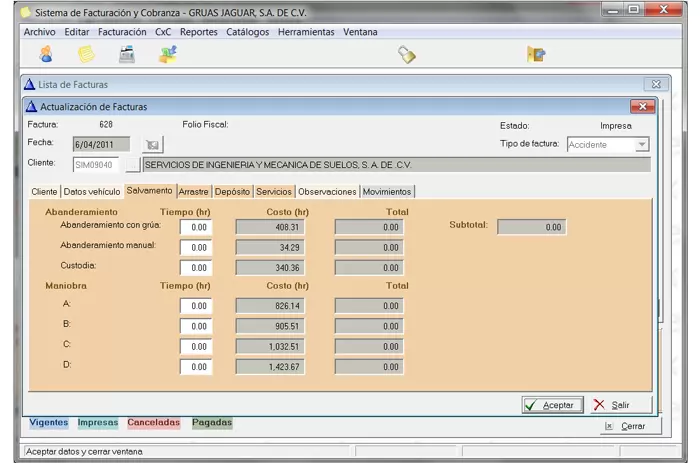Click Abanderamiento con grúa time field
Viewport: 700px width, 463px height.
196,227
